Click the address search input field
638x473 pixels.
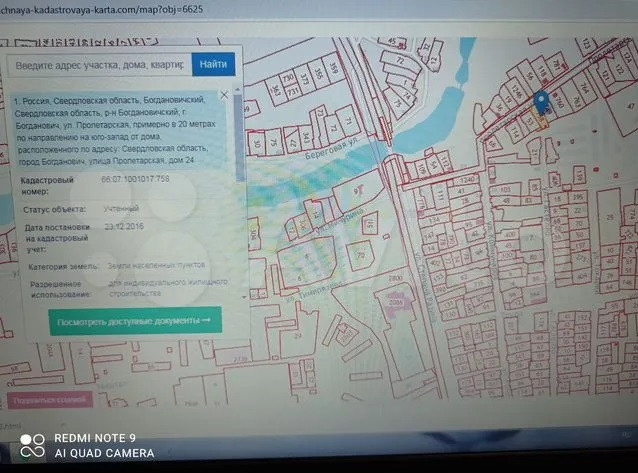100,65
